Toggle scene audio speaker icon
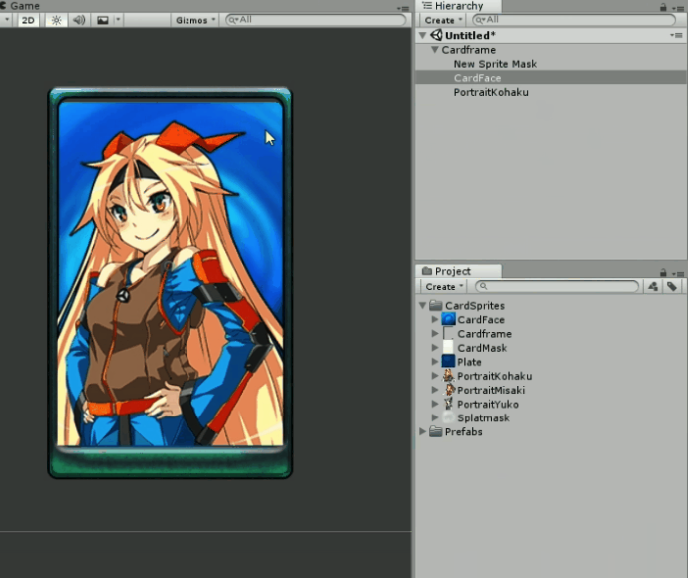The height and width of the screenshot is (578, 688). pyautogui.click(x=79, y=20)
